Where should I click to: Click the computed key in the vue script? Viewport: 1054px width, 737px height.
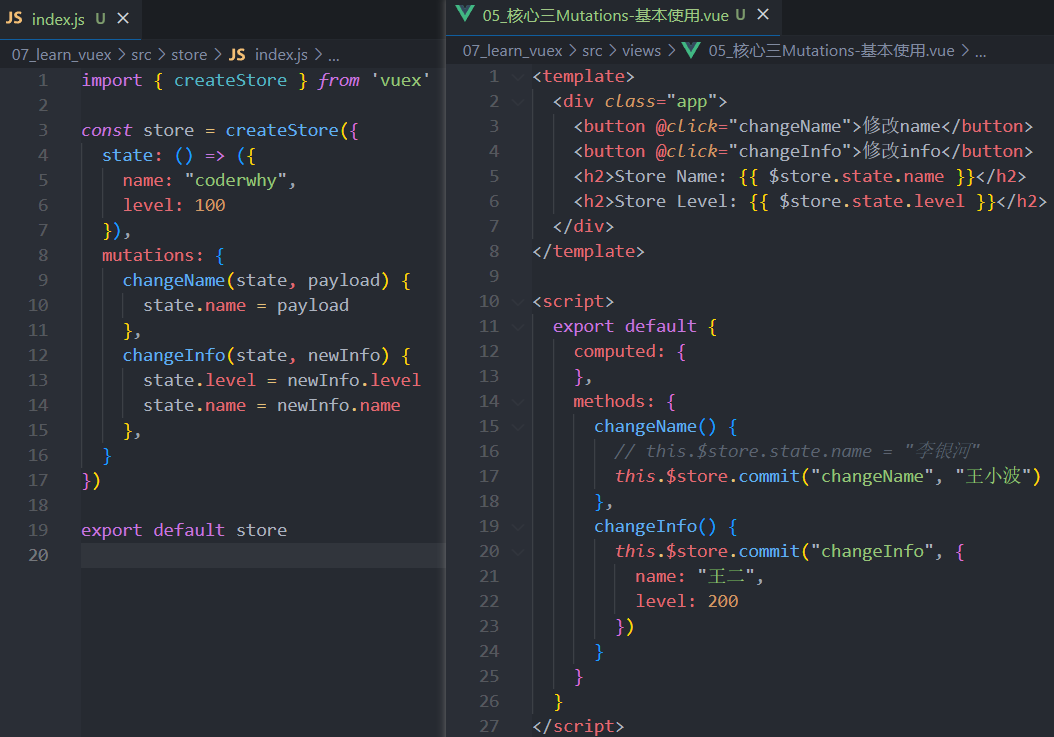tap(614, 352)
